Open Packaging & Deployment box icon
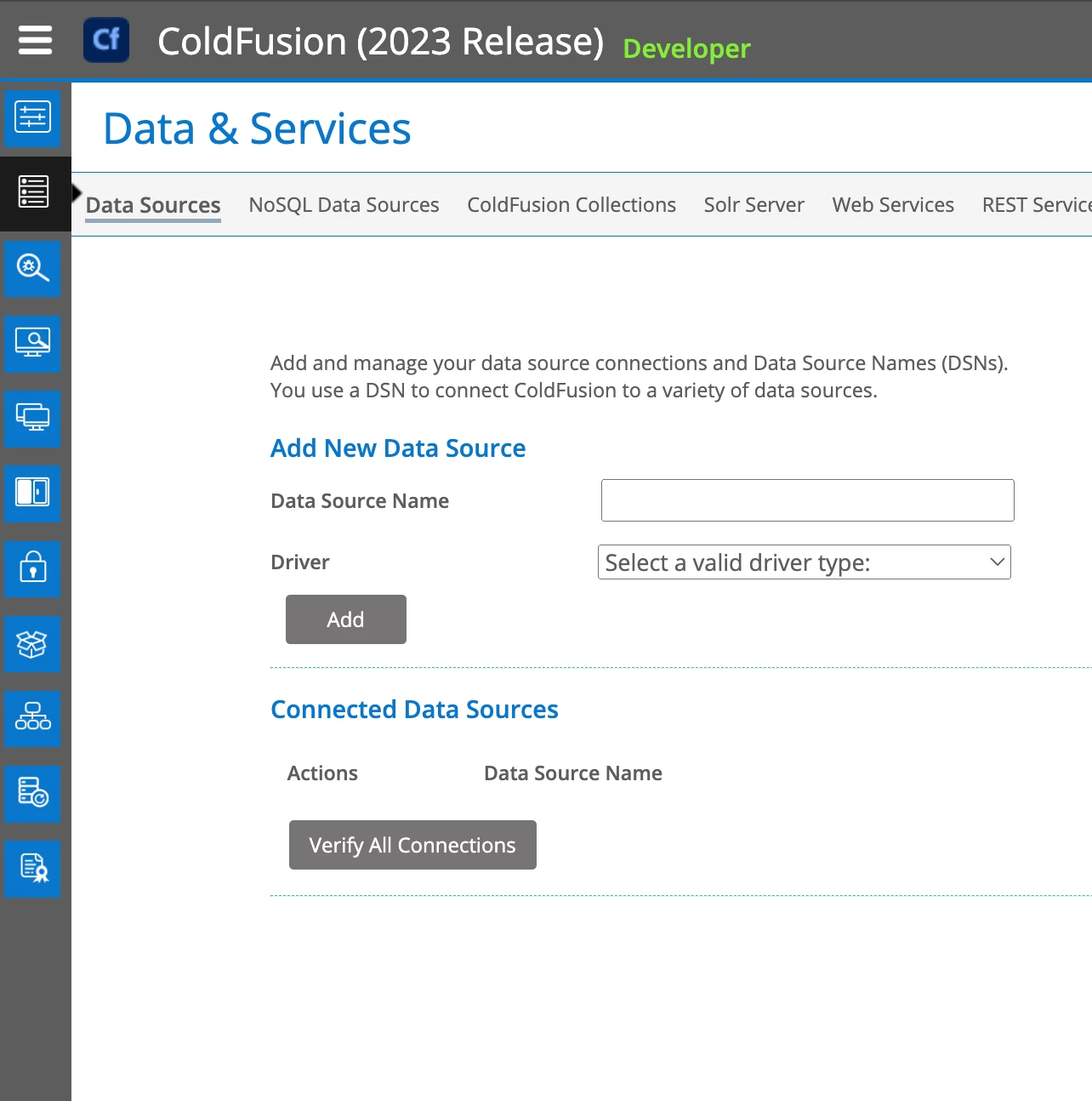Image resolution: width=1092 pixels, height=1101 pixels. (32, 642)
